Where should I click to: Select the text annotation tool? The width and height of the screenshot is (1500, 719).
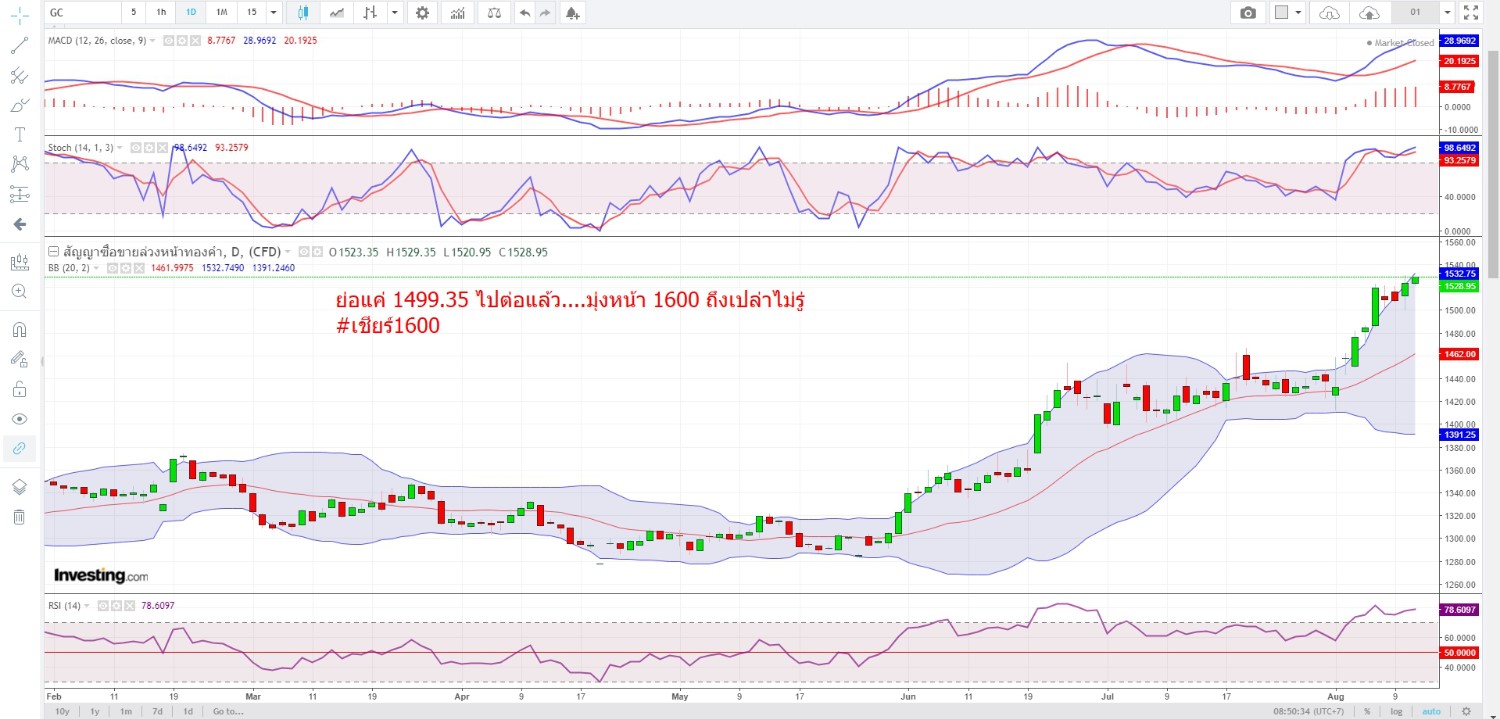coord(19,134)
